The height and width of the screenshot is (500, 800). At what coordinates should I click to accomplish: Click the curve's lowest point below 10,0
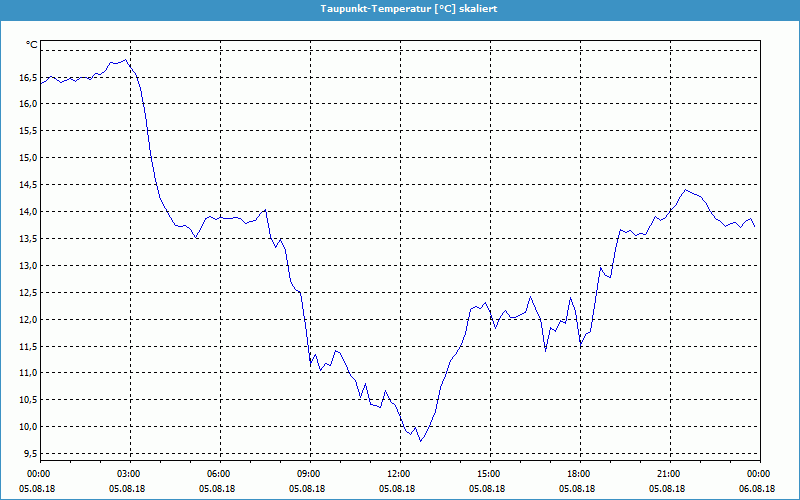tap(421, 441)
